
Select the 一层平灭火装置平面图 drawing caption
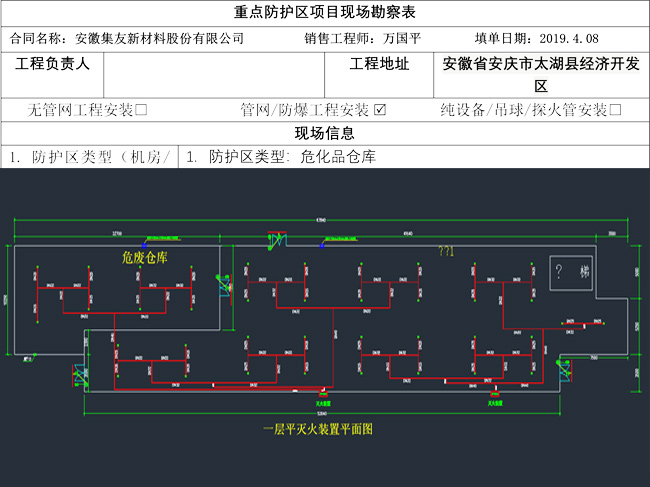(318, 428)
